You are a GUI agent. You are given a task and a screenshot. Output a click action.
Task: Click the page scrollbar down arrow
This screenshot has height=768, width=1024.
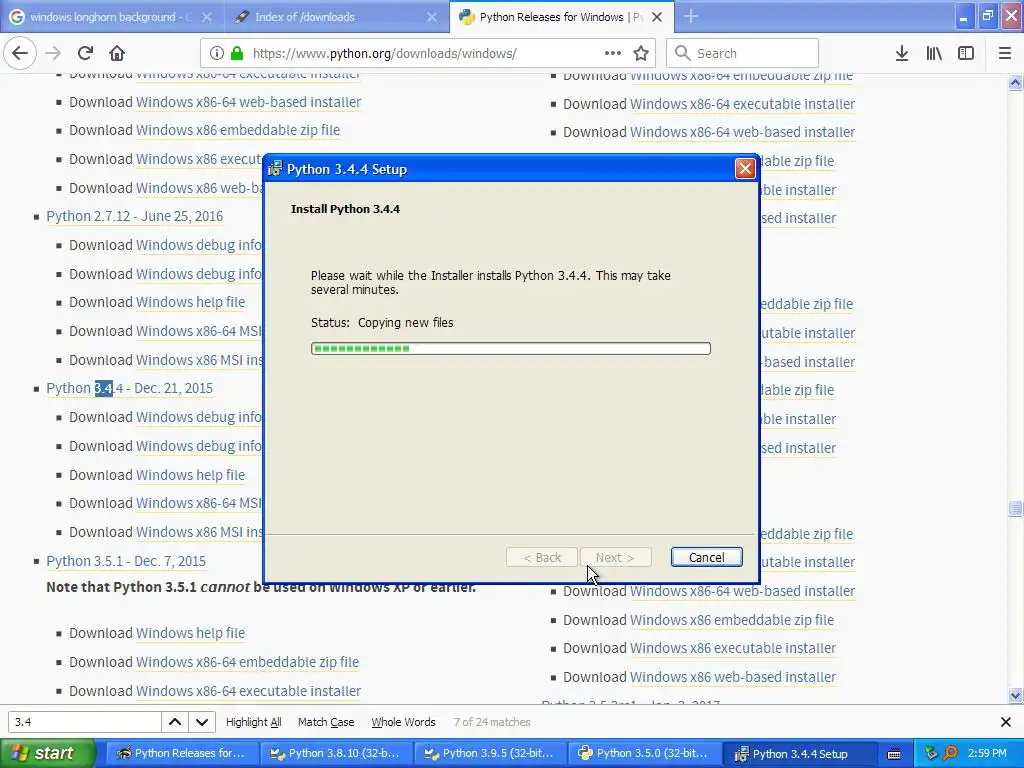pyautogui.click(x=1015, y=695)
